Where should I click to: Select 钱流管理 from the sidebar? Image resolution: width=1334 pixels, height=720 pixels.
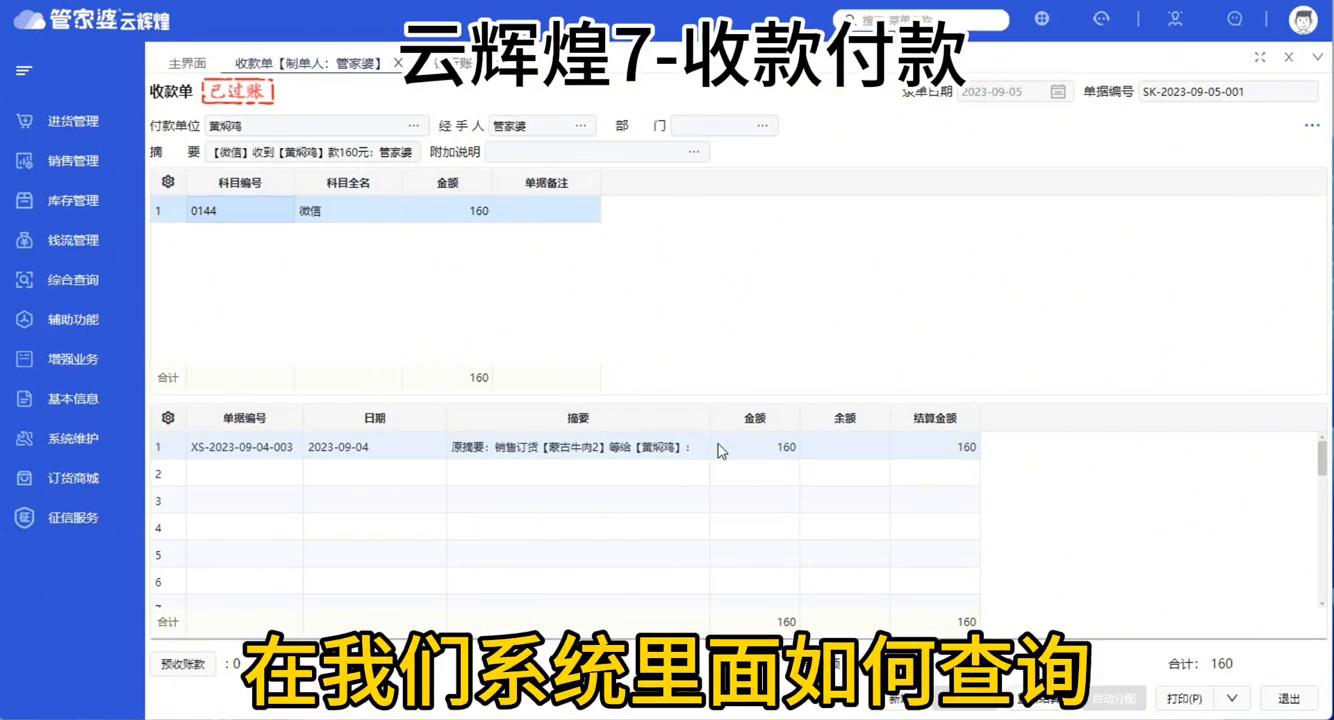click(72, 240)
